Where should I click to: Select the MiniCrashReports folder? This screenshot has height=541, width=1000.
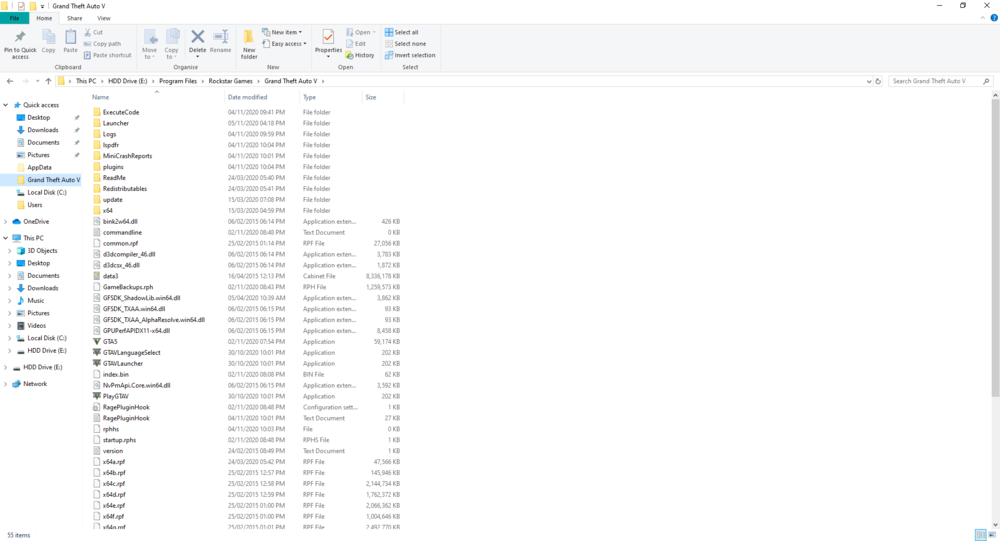coord(128,156)
